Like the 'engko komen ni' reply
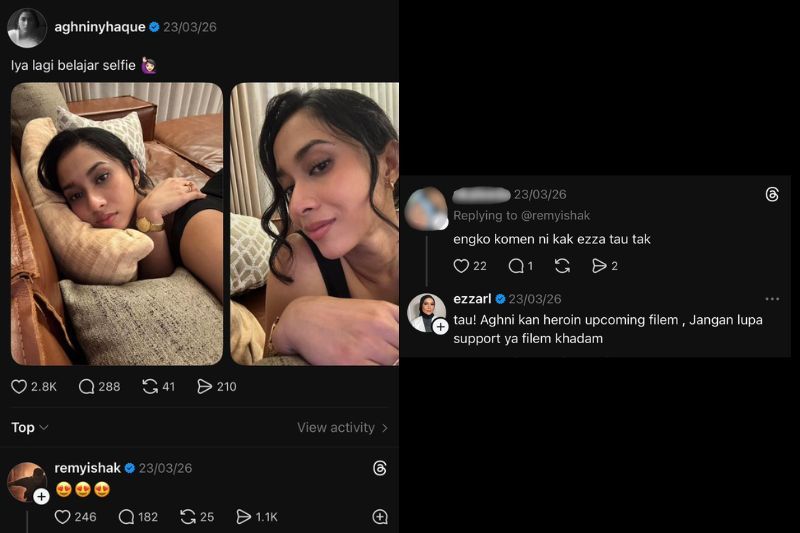 point(461,266)
